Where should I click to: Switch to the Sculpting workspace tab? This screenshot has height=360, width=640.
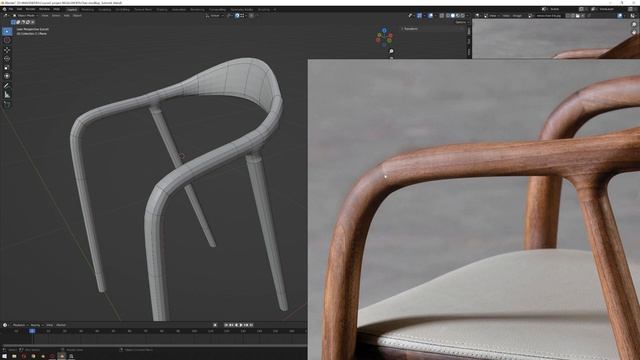(x=104, y=9)
